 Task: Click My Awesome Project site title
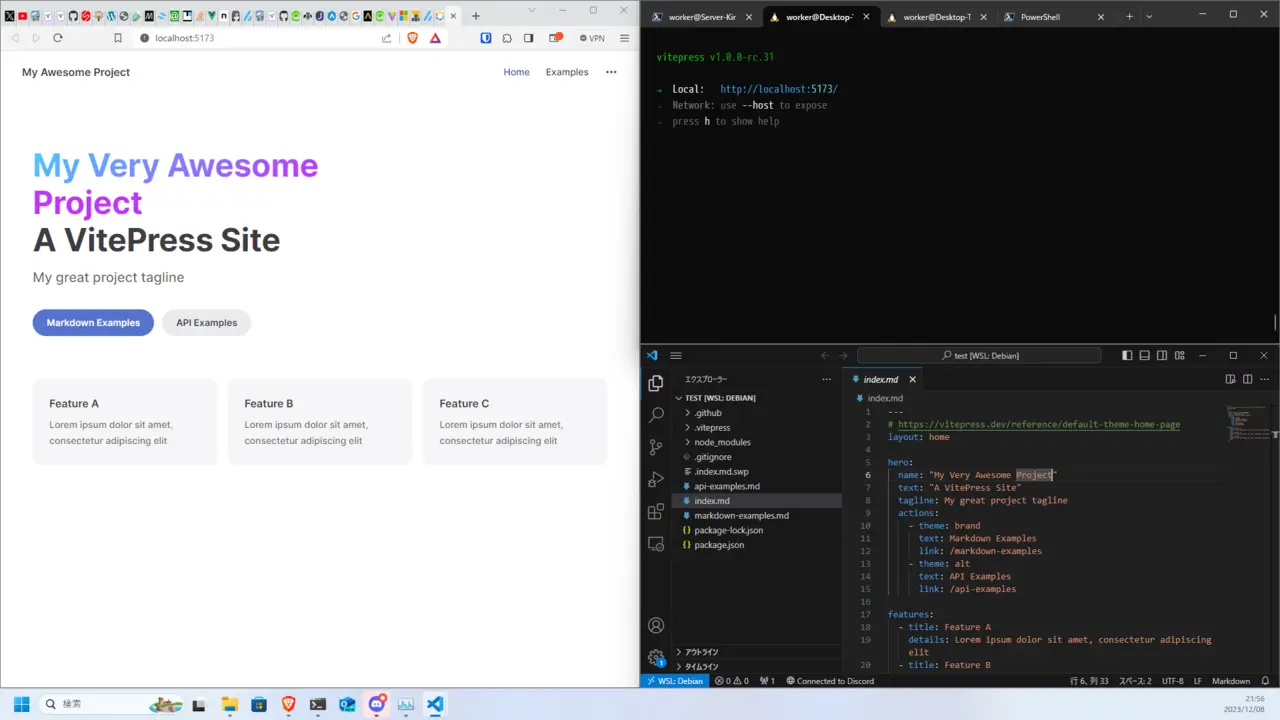click(x=76, y=72)
